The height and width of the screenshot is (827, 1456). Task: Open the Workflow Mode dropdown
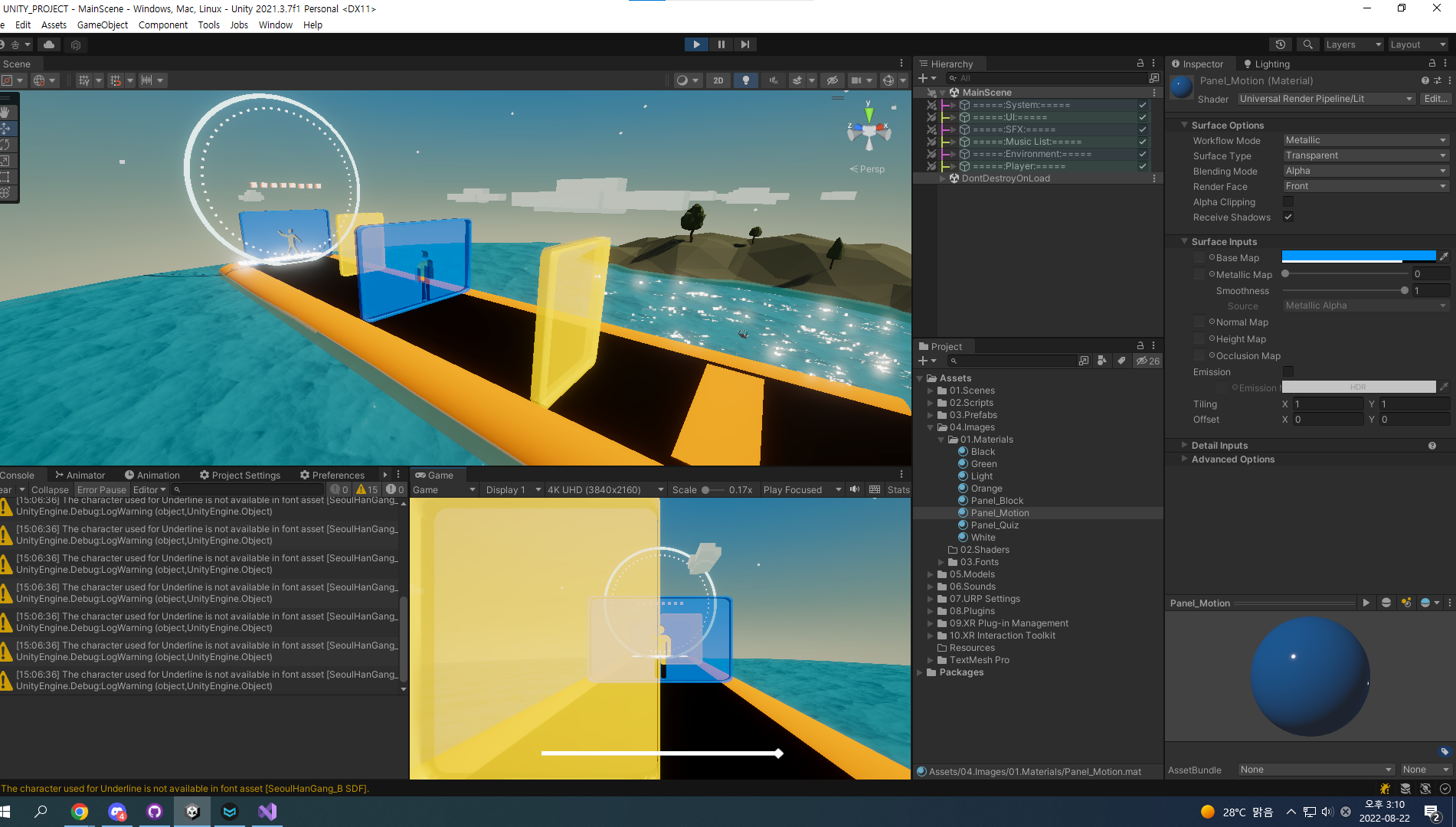click(1366, 140)
